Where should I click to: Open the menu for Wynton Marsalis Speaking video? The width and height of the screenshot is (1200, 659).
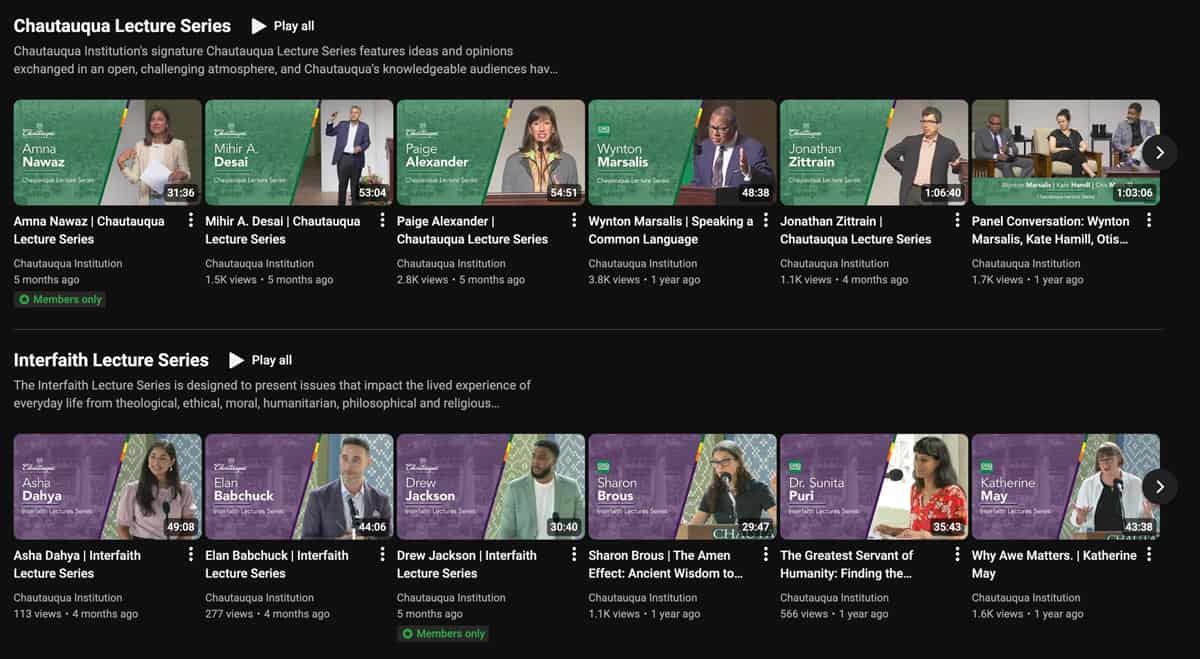766,221
